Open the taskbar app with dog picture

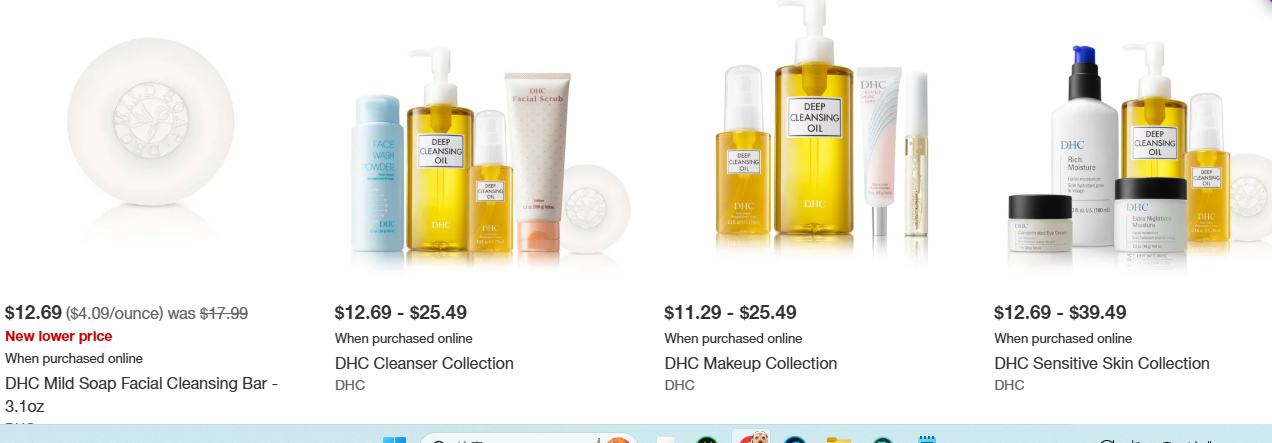750,437
